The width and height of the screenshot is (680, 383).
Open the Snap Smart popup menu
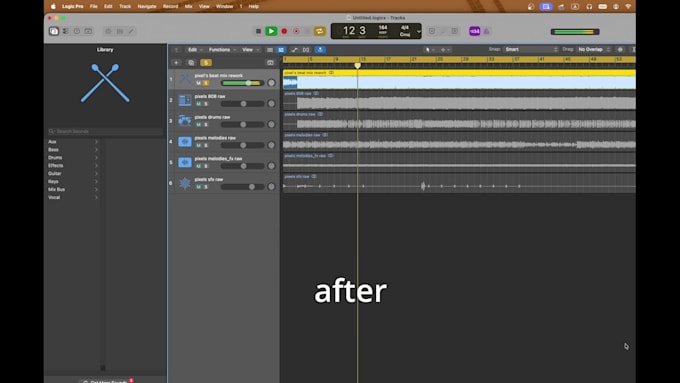pos(531,49)
